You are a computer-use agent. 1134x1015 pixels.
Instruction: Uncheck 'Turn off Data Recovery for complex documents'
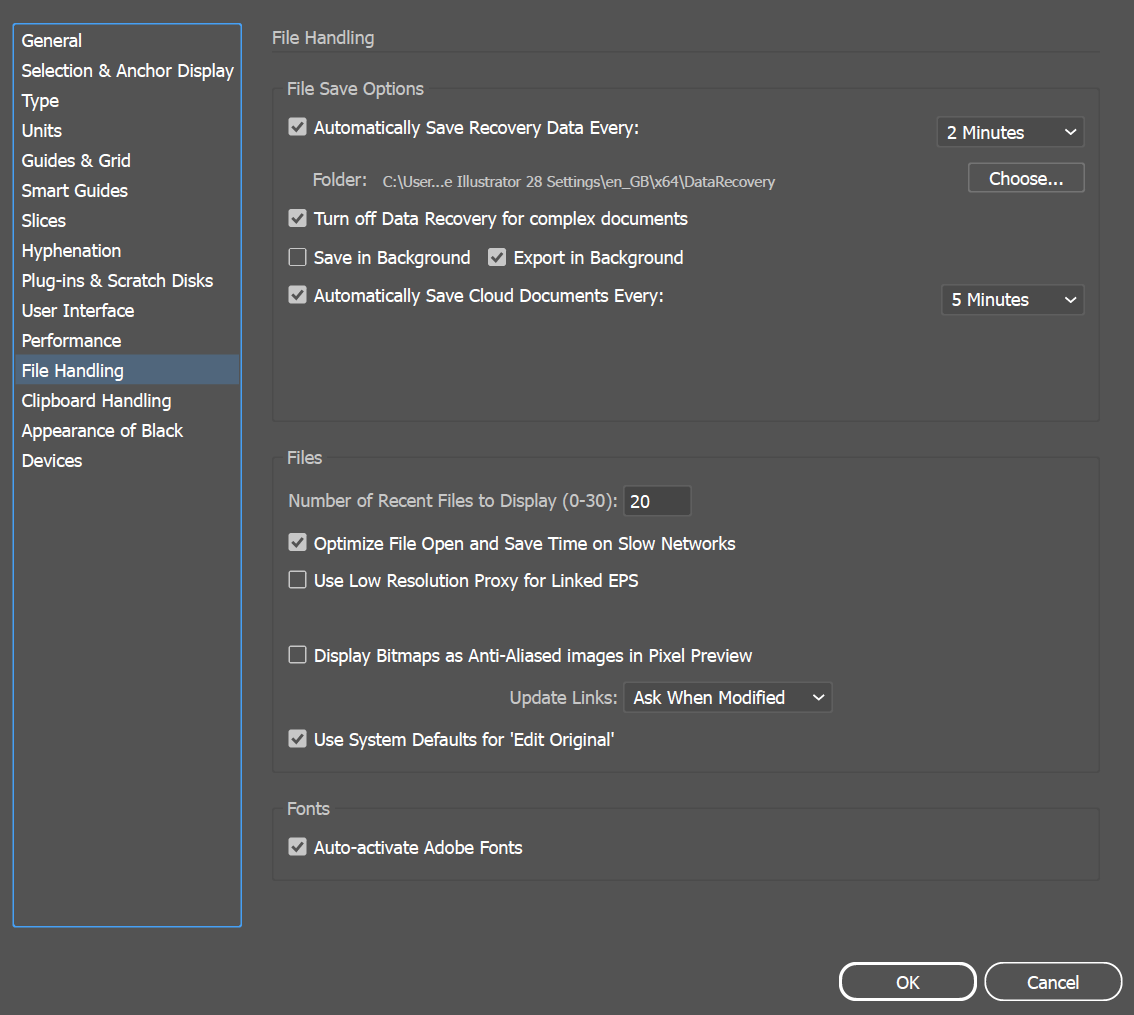click(297, 218)
